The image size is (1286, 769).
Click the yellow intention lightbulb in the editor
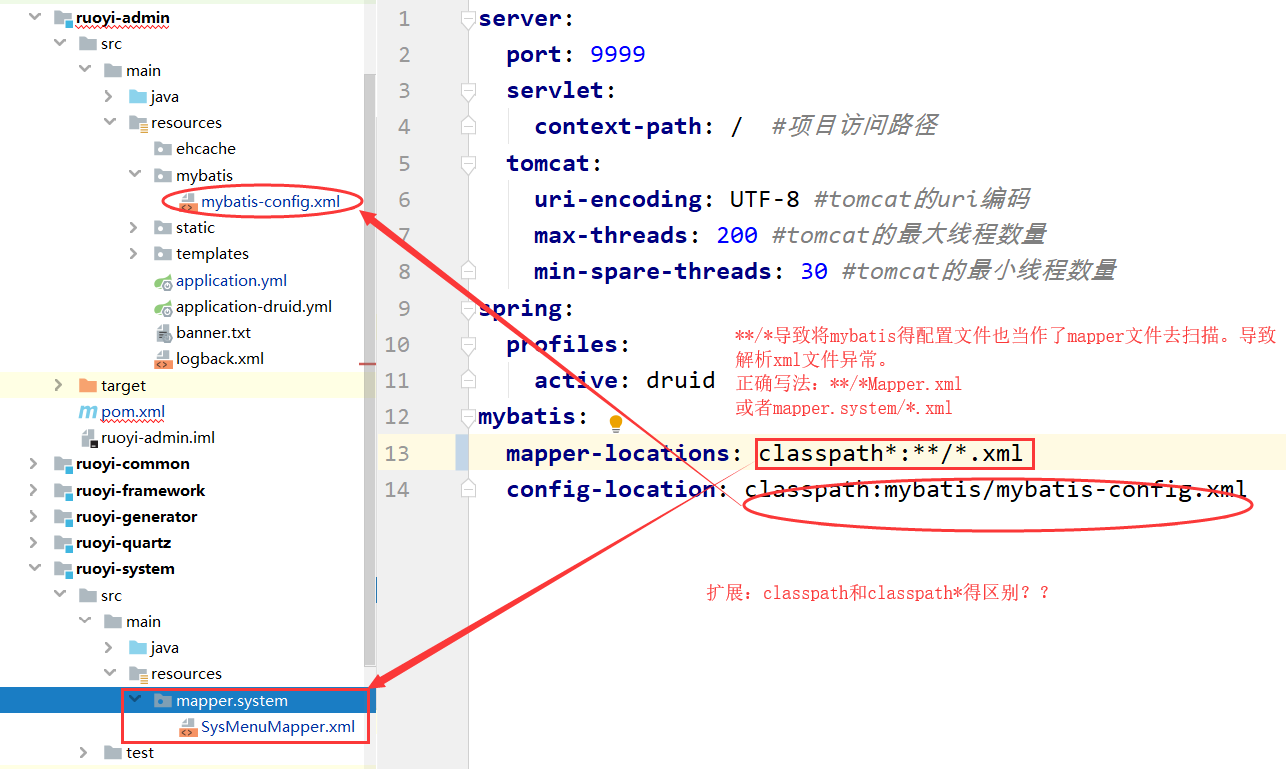(616, 422)
